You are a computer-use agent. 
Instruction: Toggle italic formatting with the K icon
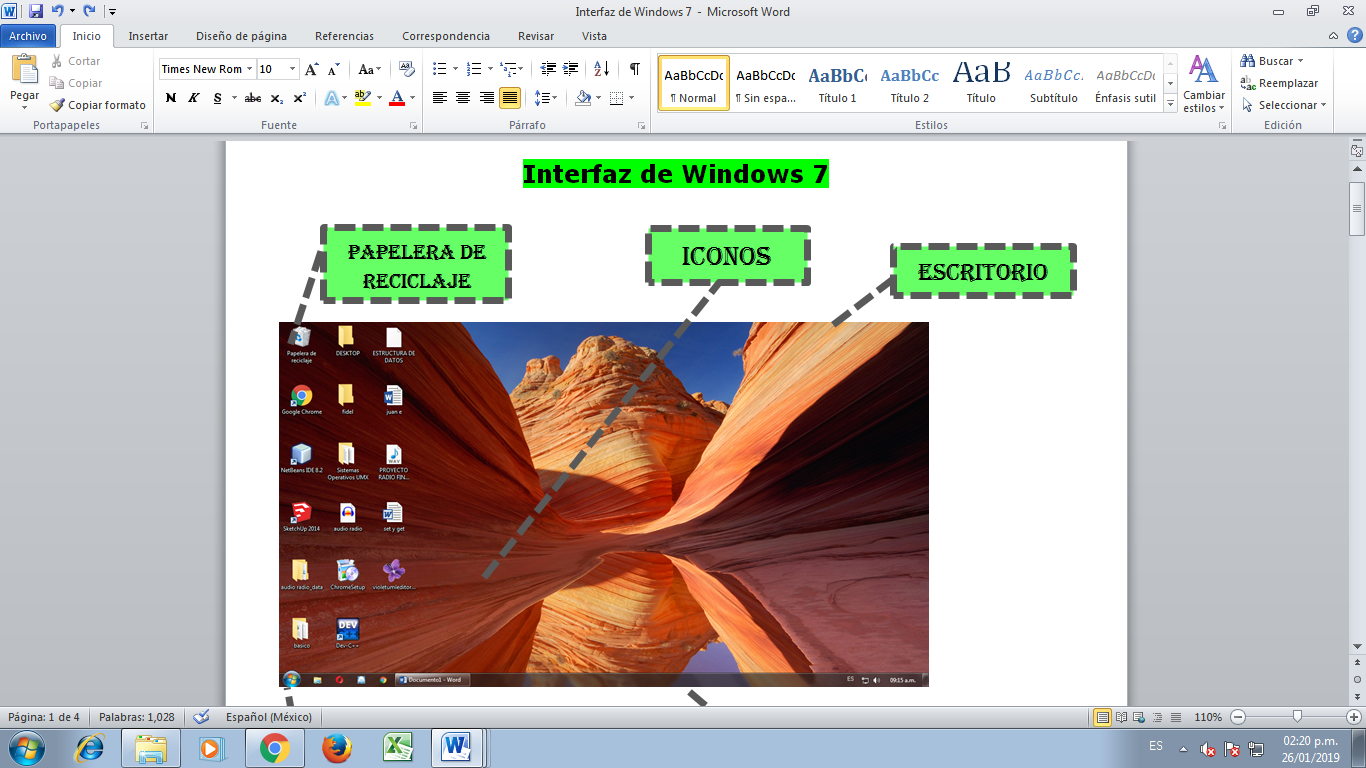[x=192, y=98]
